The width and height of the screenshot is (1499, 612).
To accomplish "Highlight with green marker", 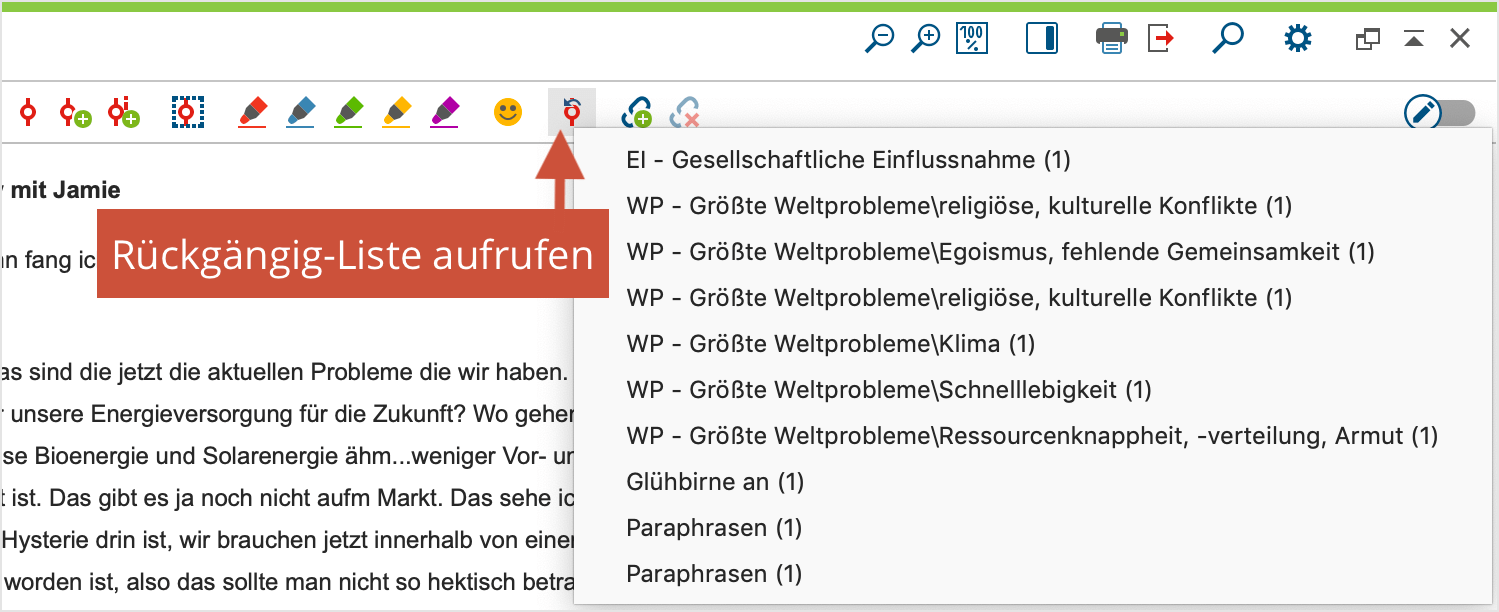I will coord(349,112).
